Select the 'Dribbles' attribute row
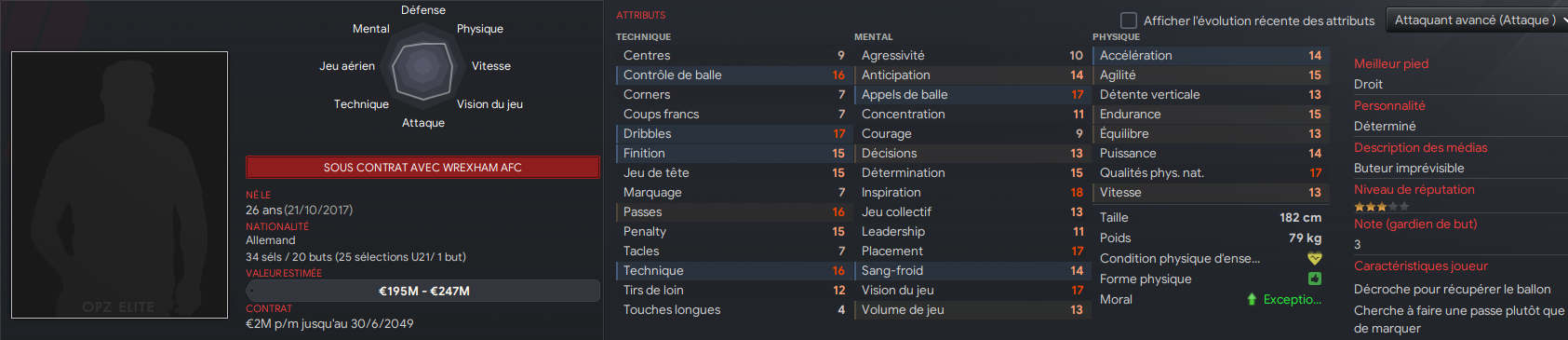The width and height of the screenshot is (1568, 340). coord(733,134)
